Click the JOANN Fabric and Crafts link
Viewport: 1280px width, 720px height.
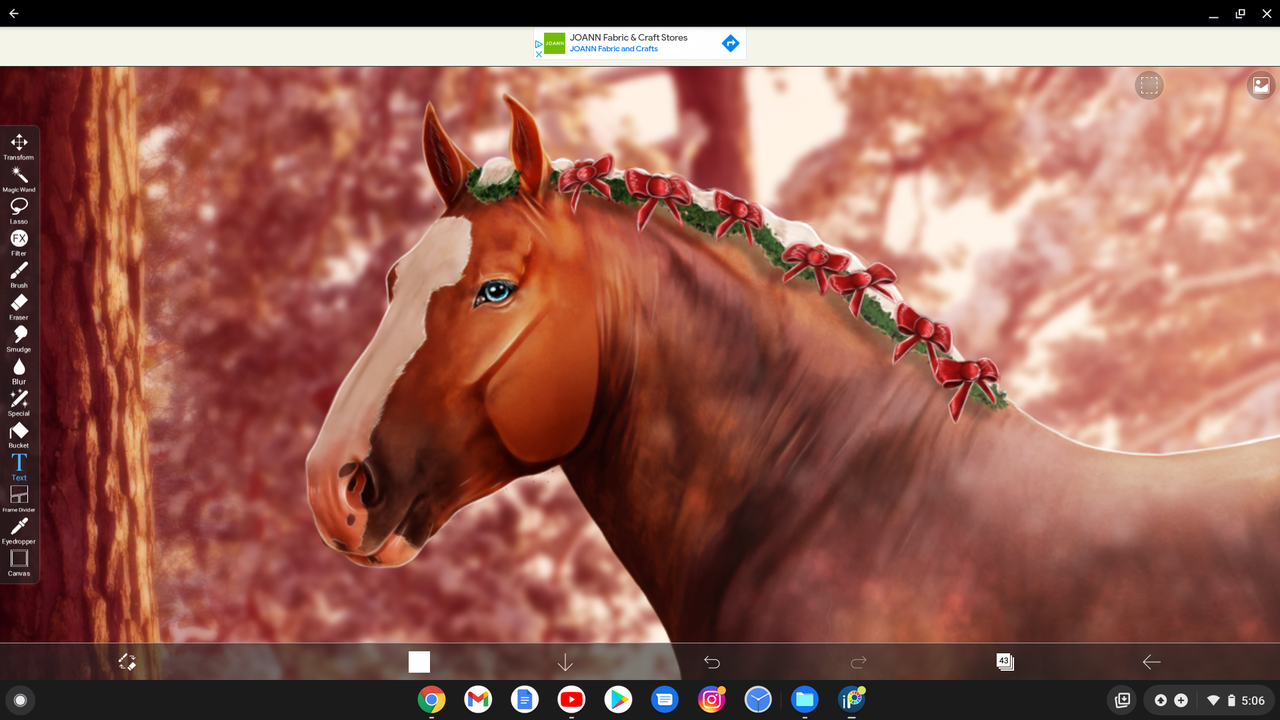click(614, 49)
